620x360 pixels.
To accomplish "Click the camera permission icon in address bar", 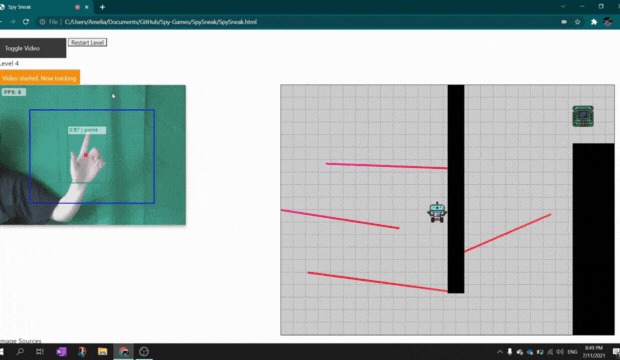I will tap(564, 22).
